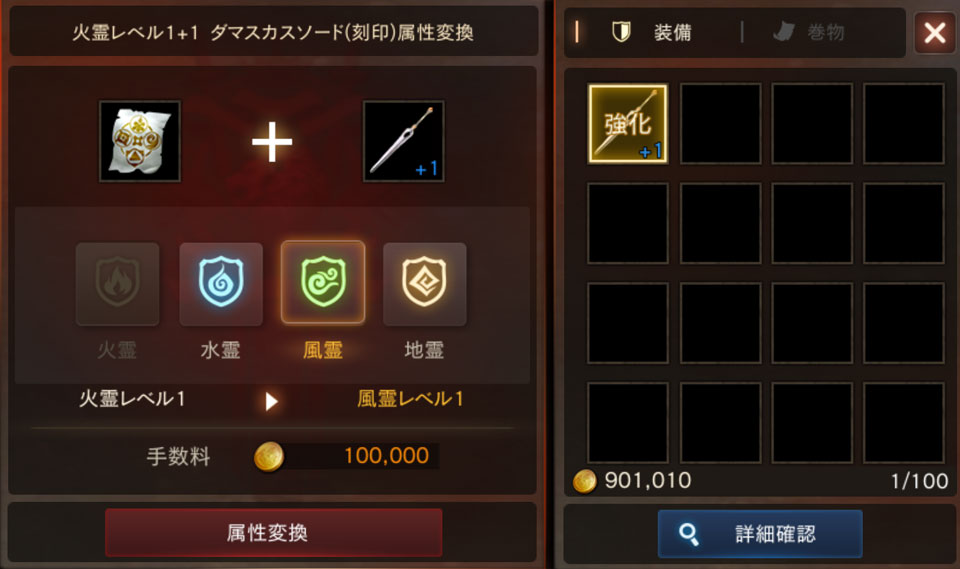
Task: Click the white arrow between element levels
Action: click(271, 401)
